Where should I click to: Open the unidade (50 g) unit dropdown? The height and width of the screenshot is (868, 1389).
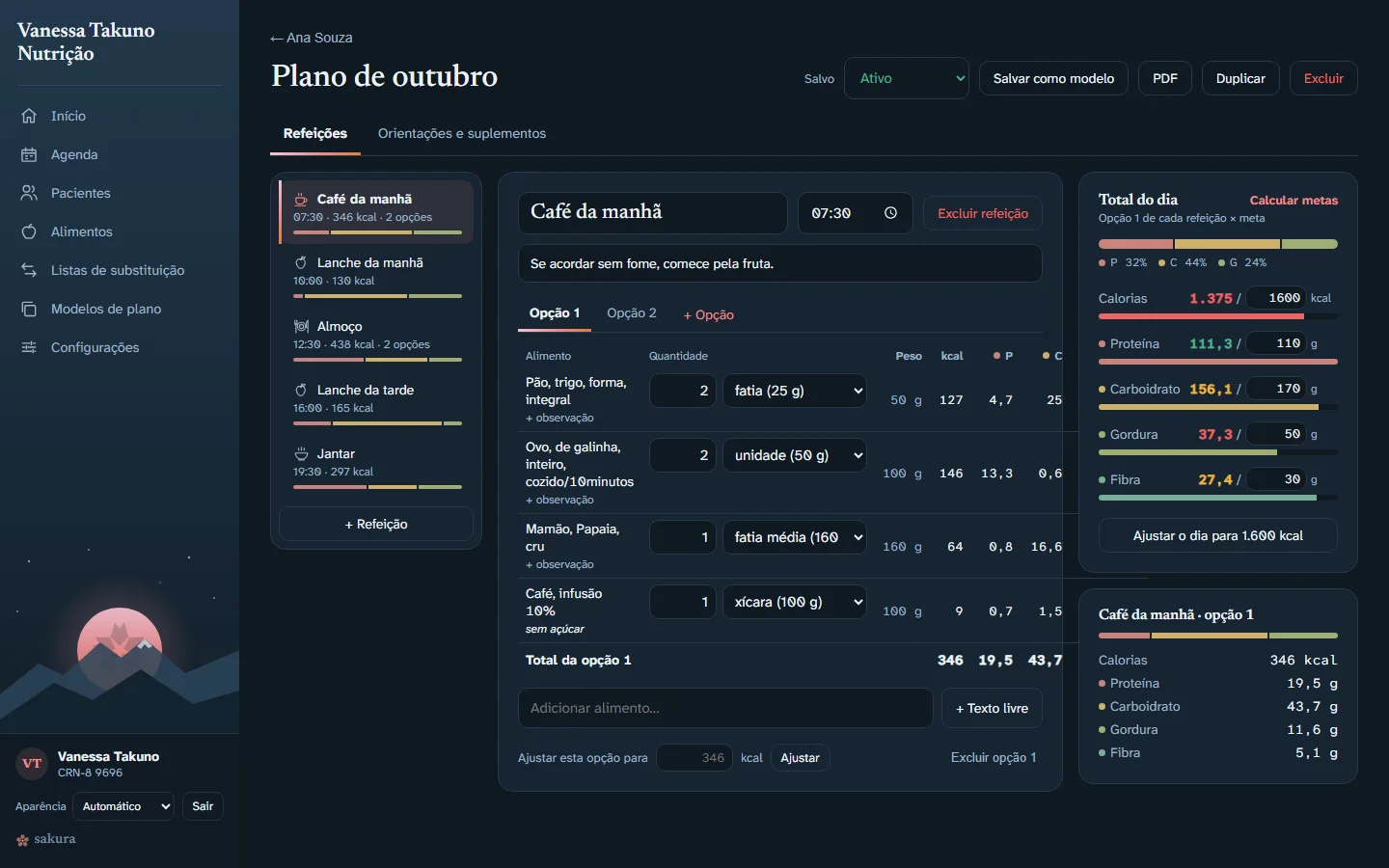(x=795, y=455)
